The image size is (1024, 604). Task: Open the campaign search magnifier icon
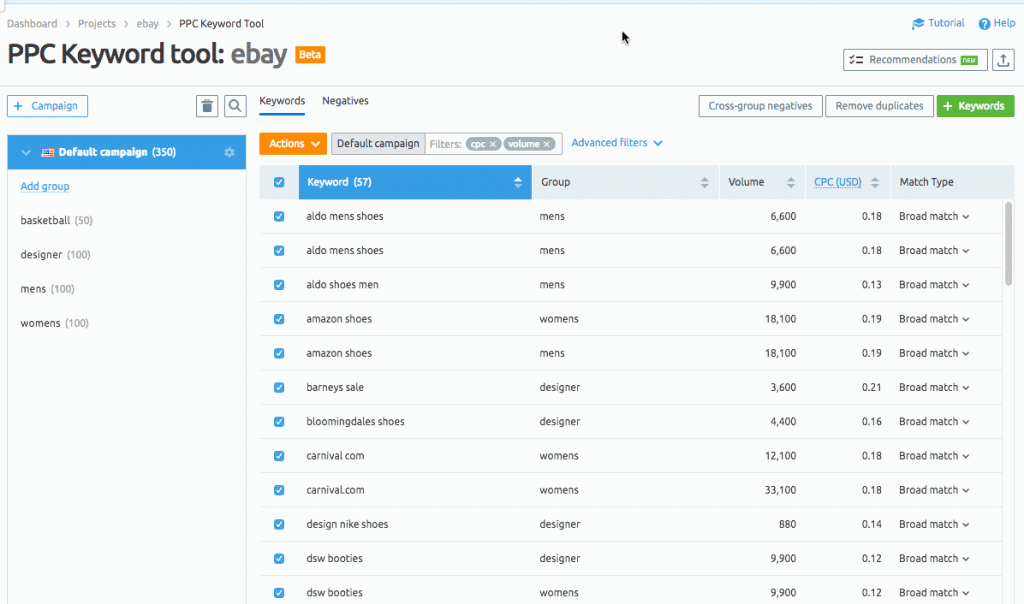tap(235, 106)
